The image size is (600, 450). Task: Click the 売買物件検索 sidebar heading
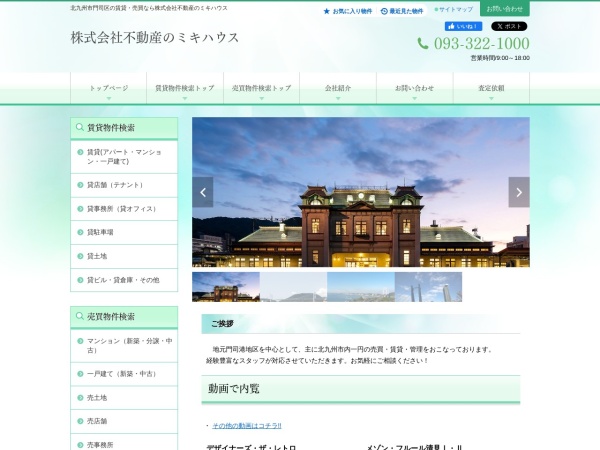pyautogui.click(x=124, y=317)
